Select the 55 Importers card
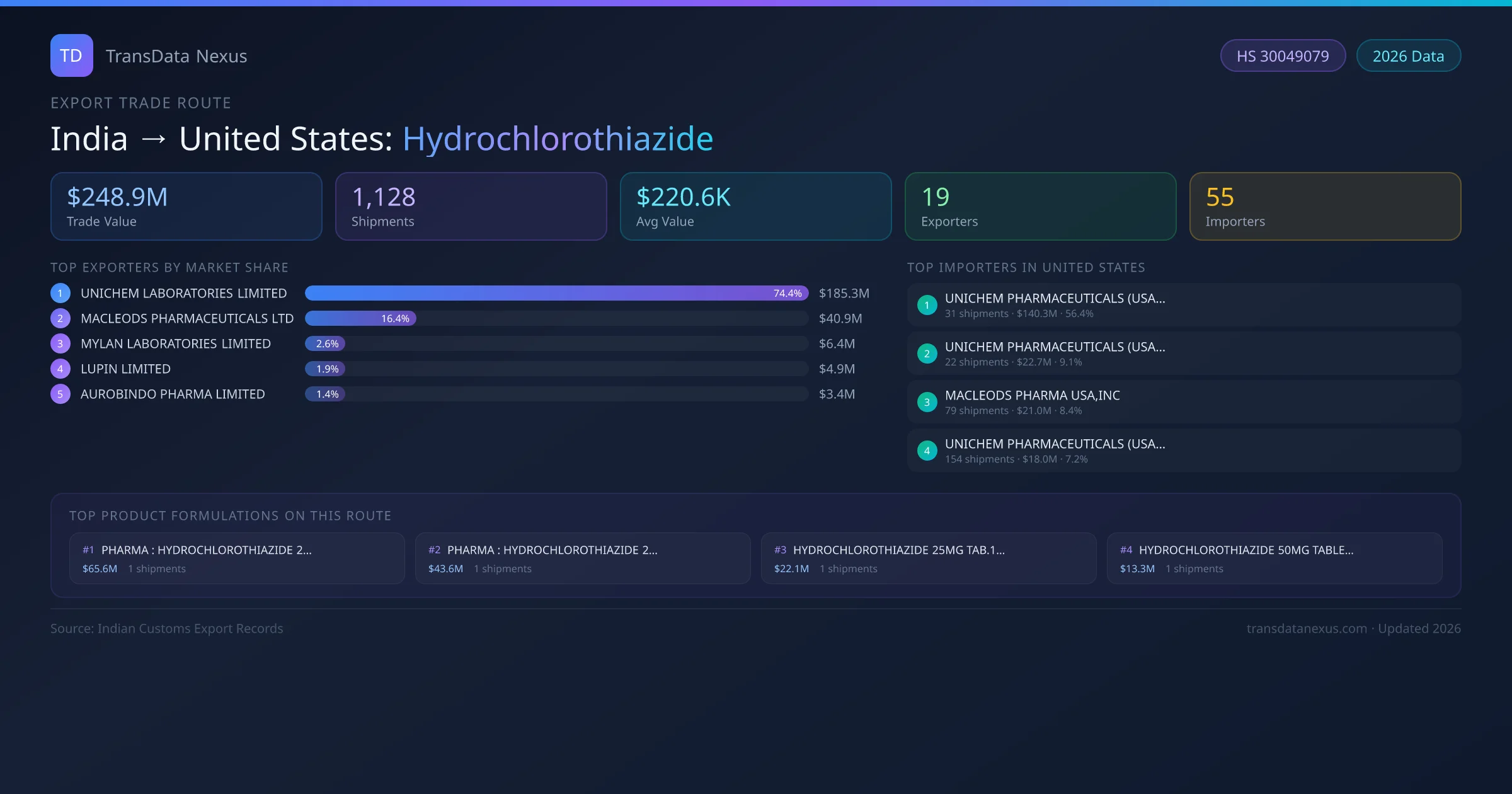 [1325, 206]
